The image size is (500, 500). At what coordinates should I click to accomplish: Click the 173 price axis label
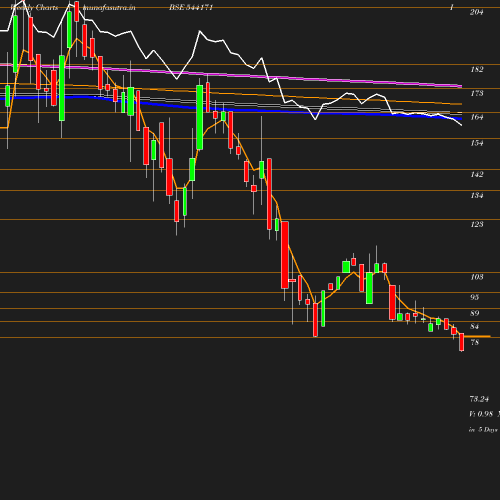(x=477, y=93)
